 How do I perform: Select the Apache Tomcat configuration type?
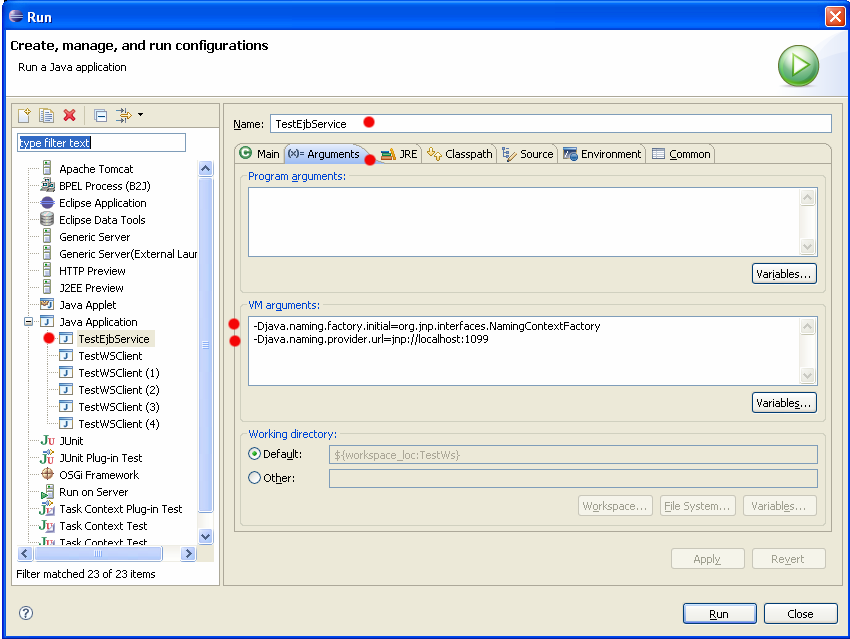tap(96, 169)
